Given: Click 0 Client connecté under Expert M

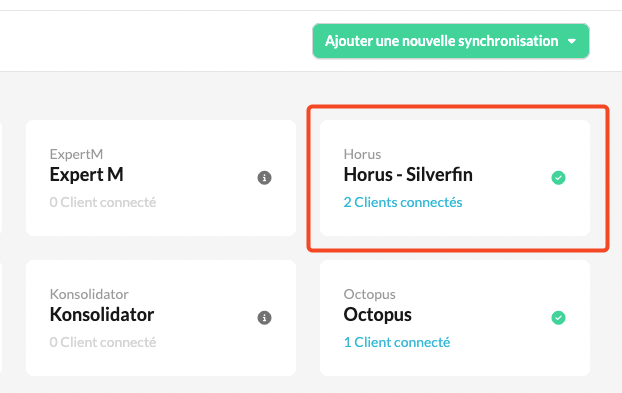Looking at the screenshot, I should (103, 202).
